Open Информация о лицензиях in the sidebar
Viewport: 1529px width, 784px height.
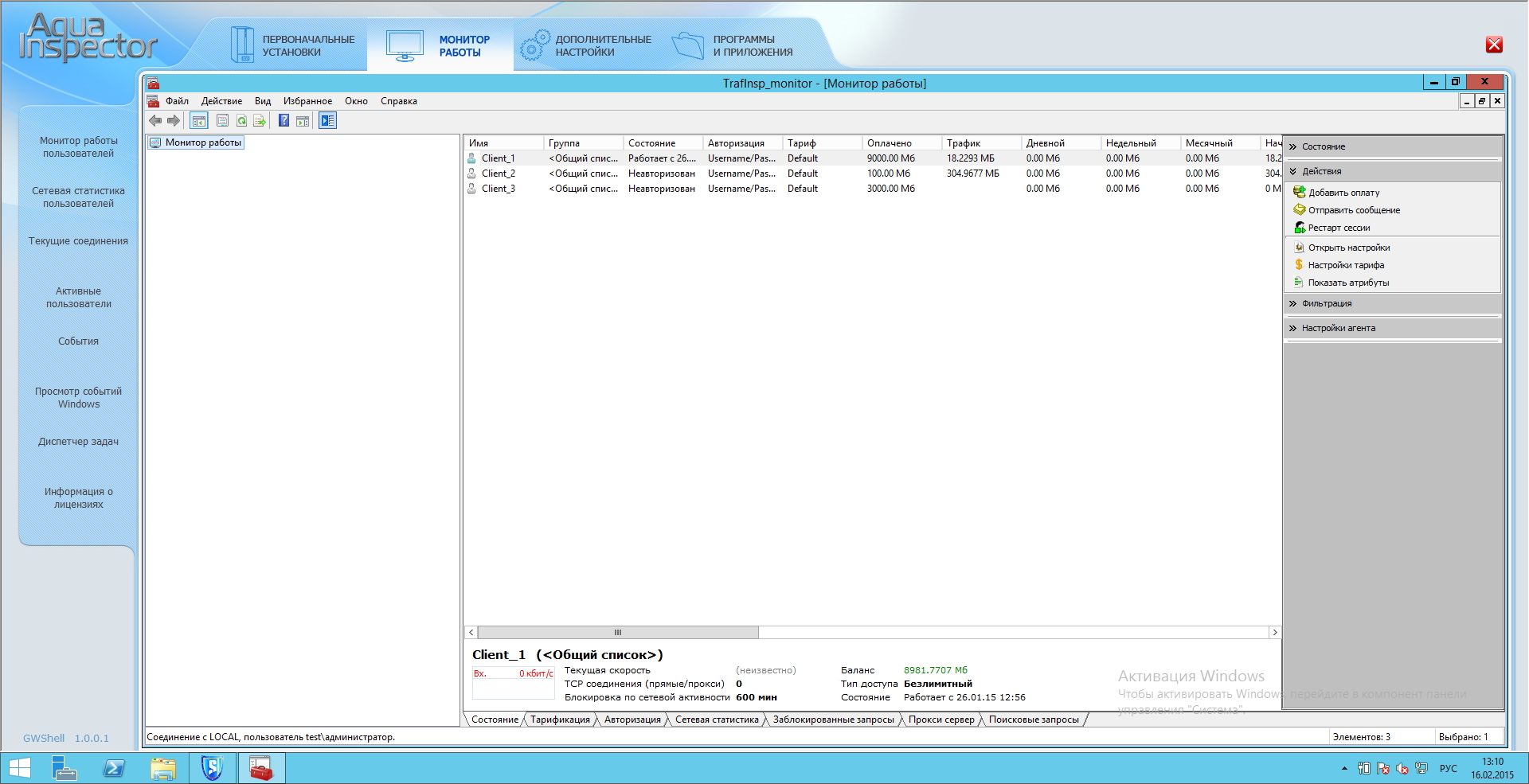(x=78, y=498)
